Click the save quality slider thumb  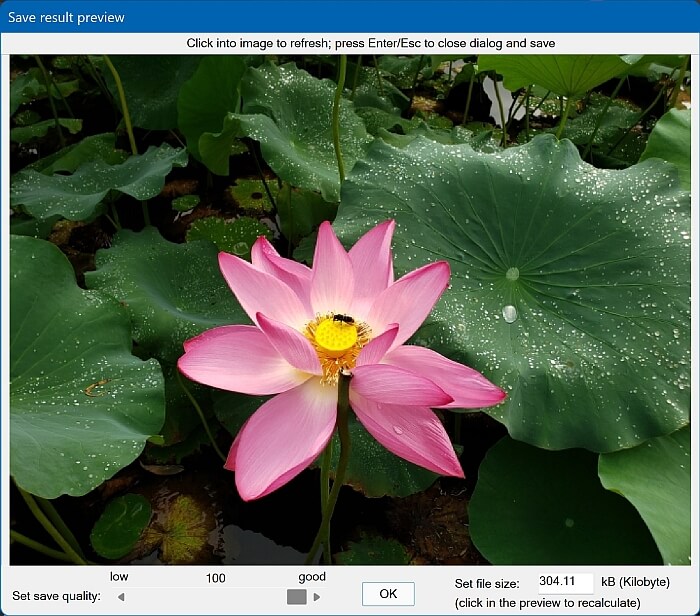pos(296,597)
